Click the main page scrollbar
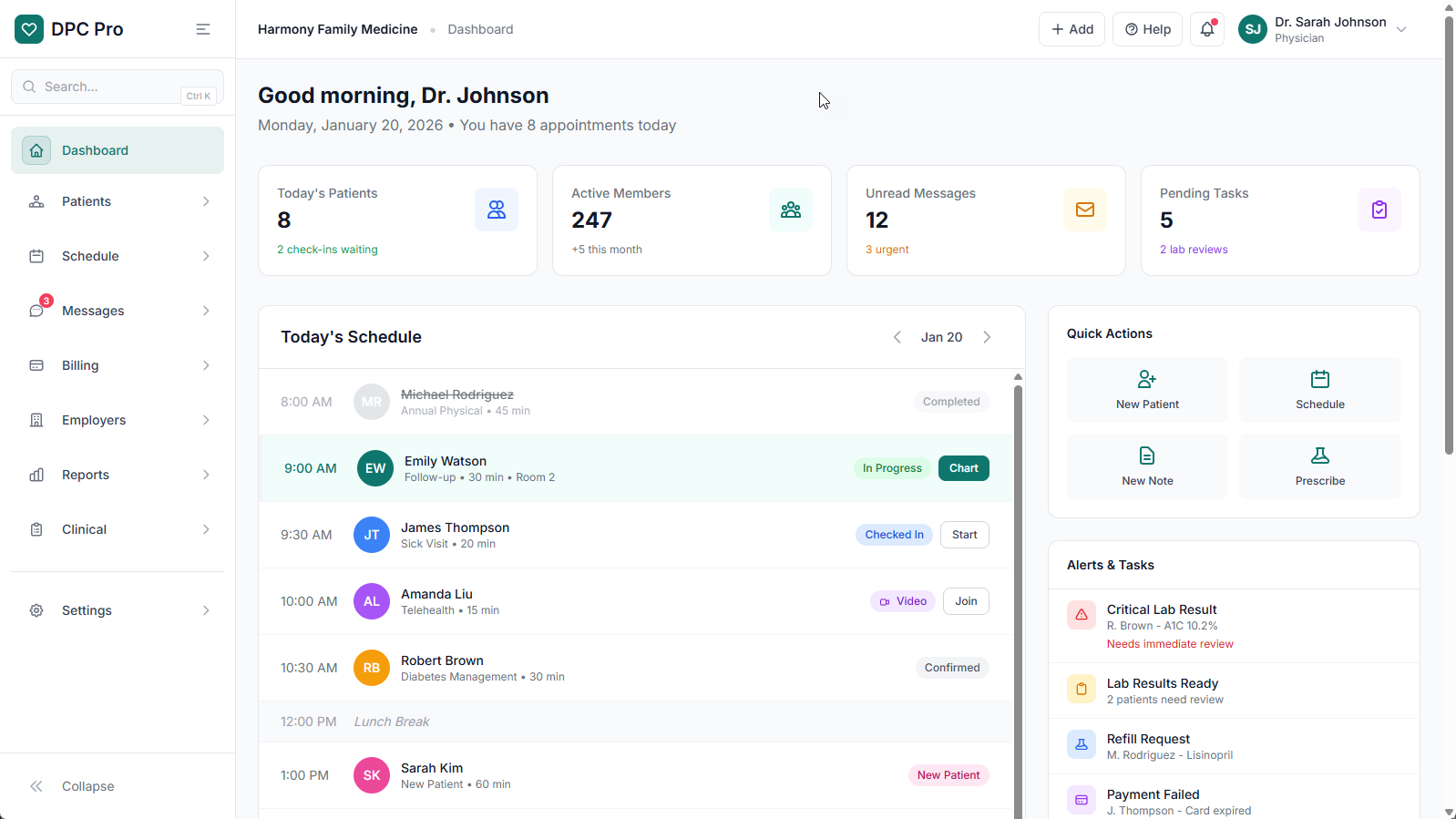Image resolution: width=1456 pixels, height=819 pixels. [x=1449, y=235]
